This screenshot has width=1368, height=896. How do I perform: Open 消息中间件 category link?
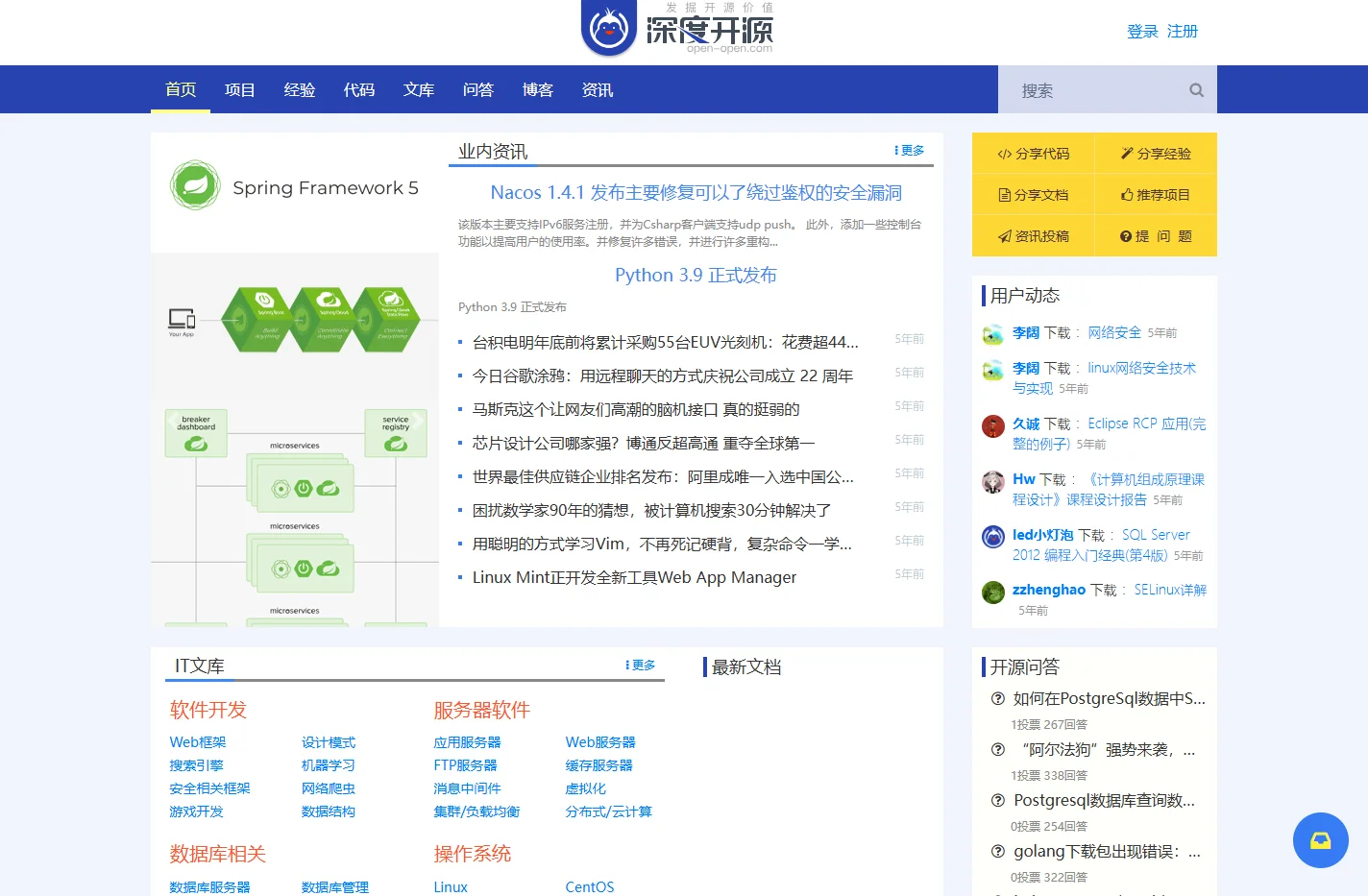[x=467, y=788]
